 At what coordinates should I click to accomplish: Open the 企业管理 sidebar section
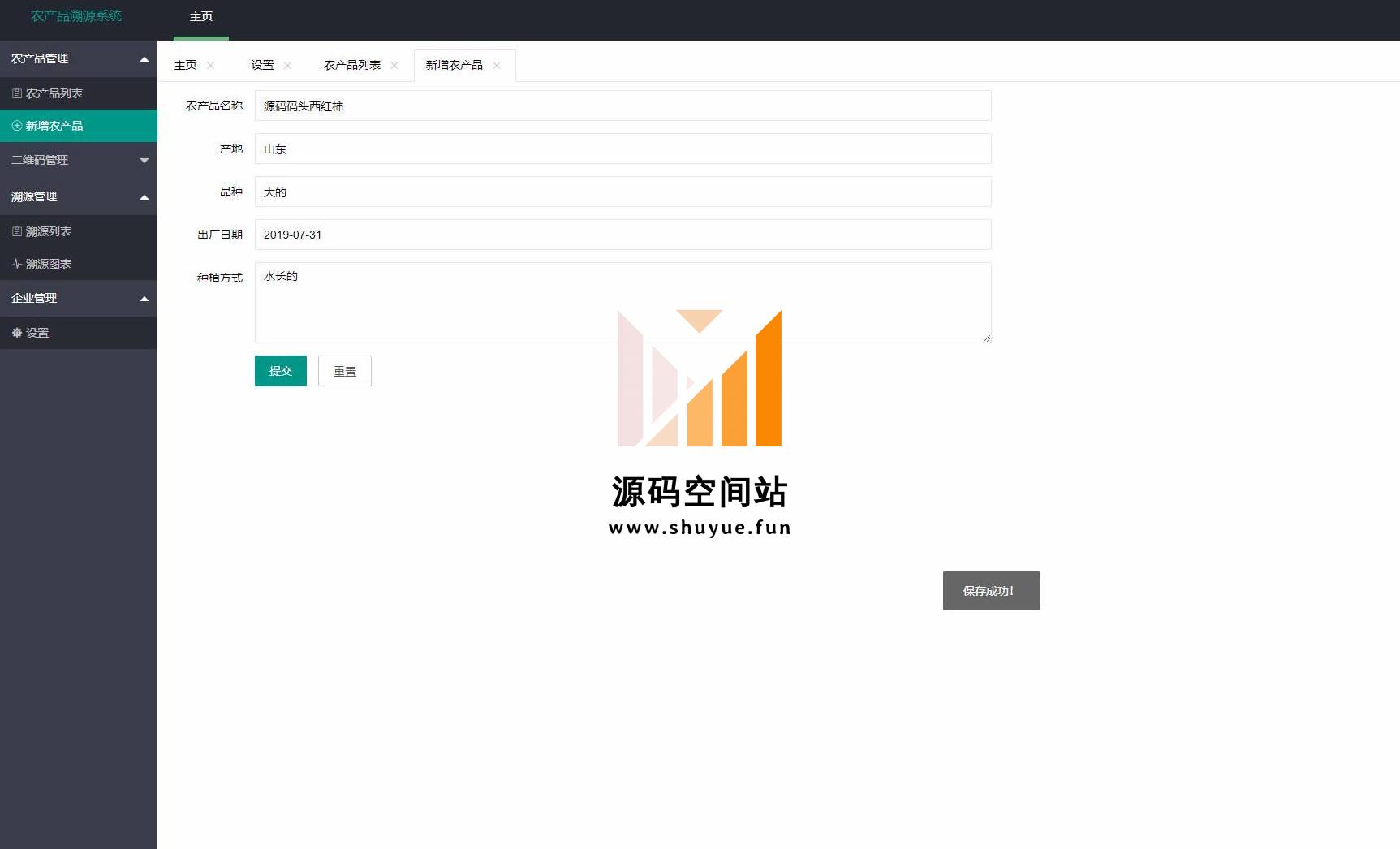(79, 298)
